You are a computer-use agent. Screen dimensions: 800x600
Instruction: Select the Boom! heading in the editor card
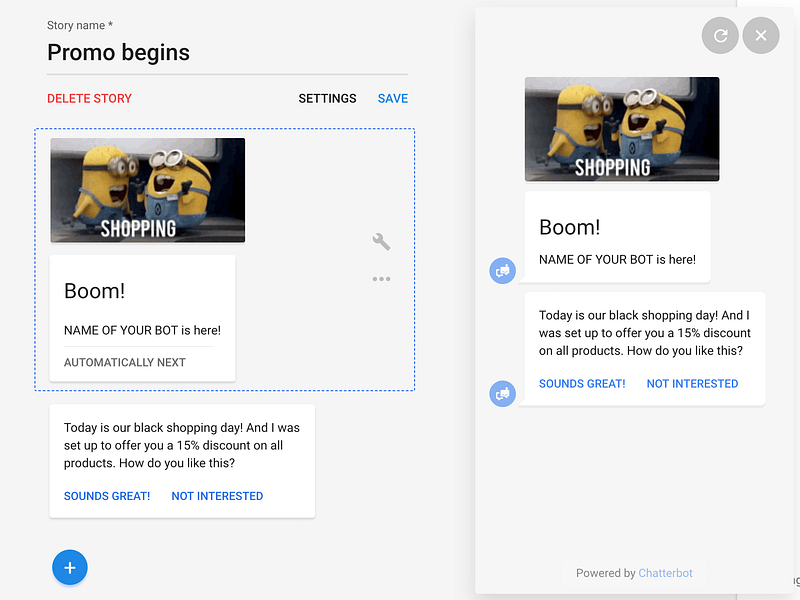coord(94,291)
